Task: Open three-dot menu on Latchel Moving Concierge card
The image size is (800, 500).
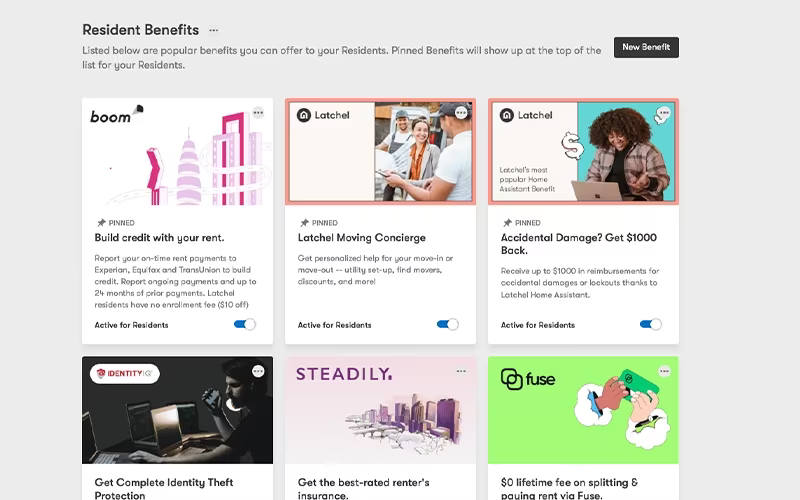Action: pyautogui.click(x=461, y=113)
